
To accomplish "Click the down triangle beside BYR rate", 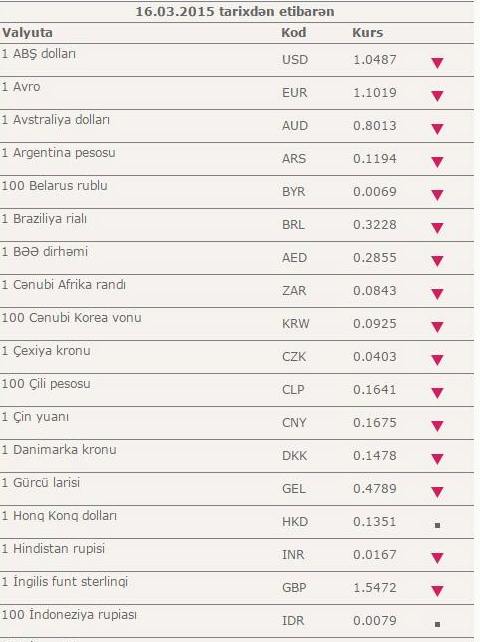I will (x=437, y=195).
